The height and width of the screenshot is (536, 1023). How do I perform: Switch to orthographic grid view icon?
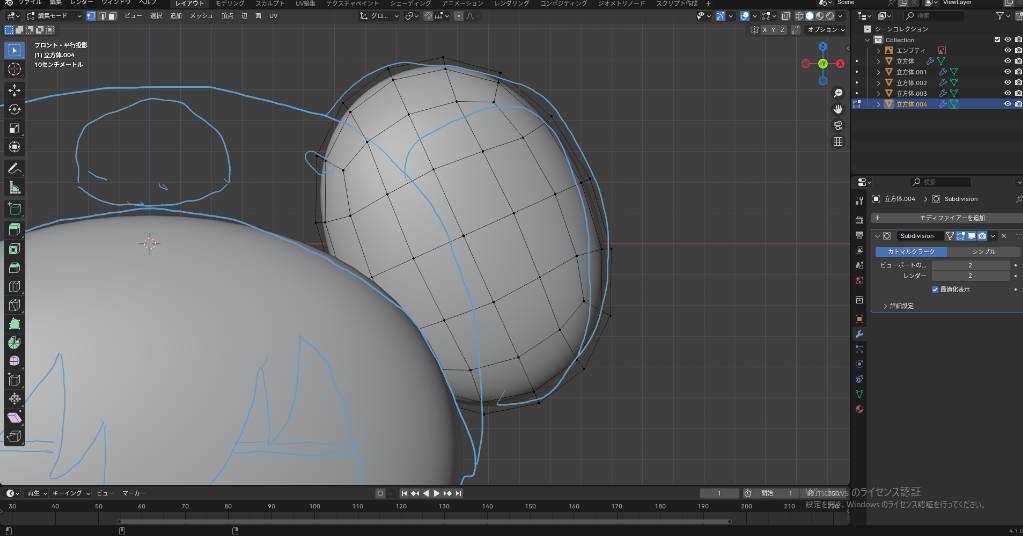(x=838, y=142)
